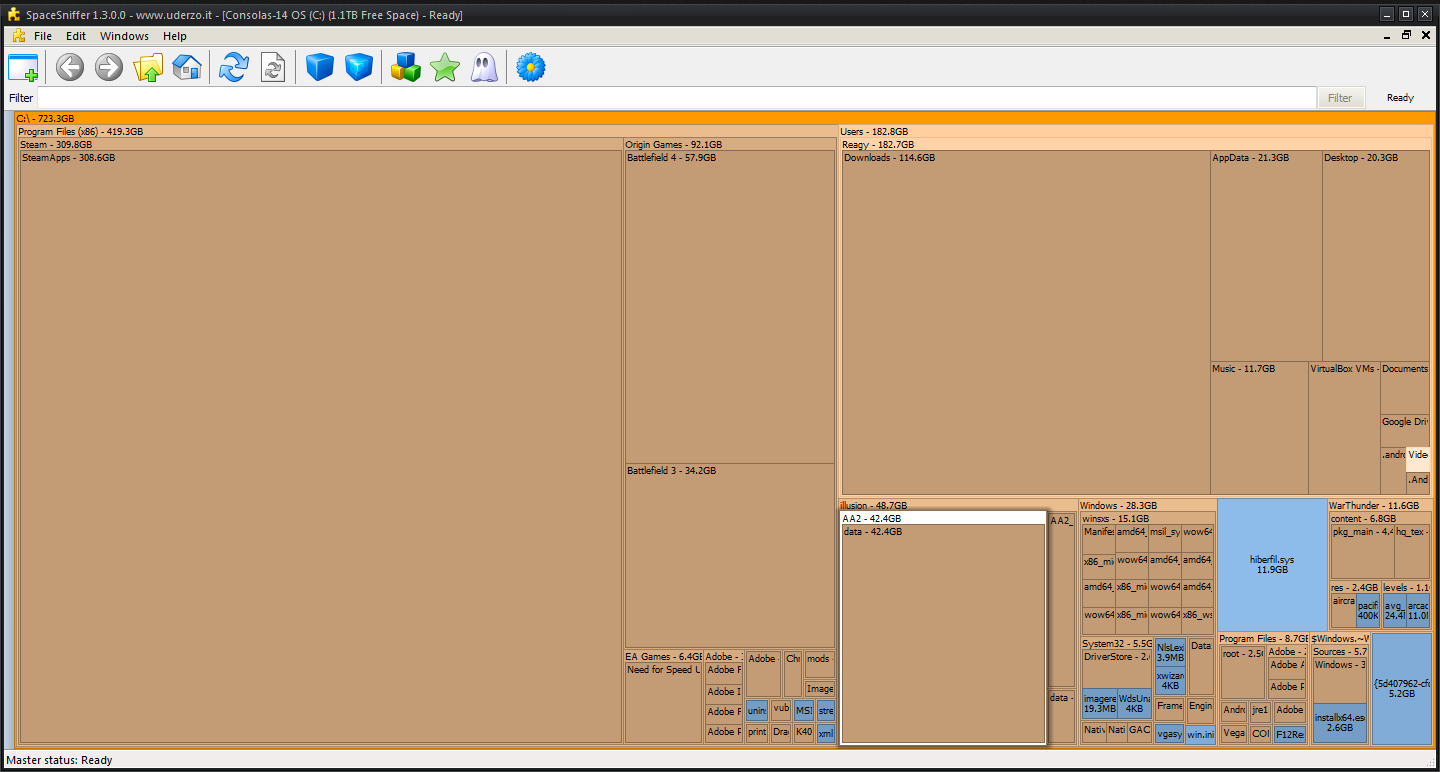1440x772 pixels.
Task: Select the F12Re file block
Action: [x=1290, y=734]
